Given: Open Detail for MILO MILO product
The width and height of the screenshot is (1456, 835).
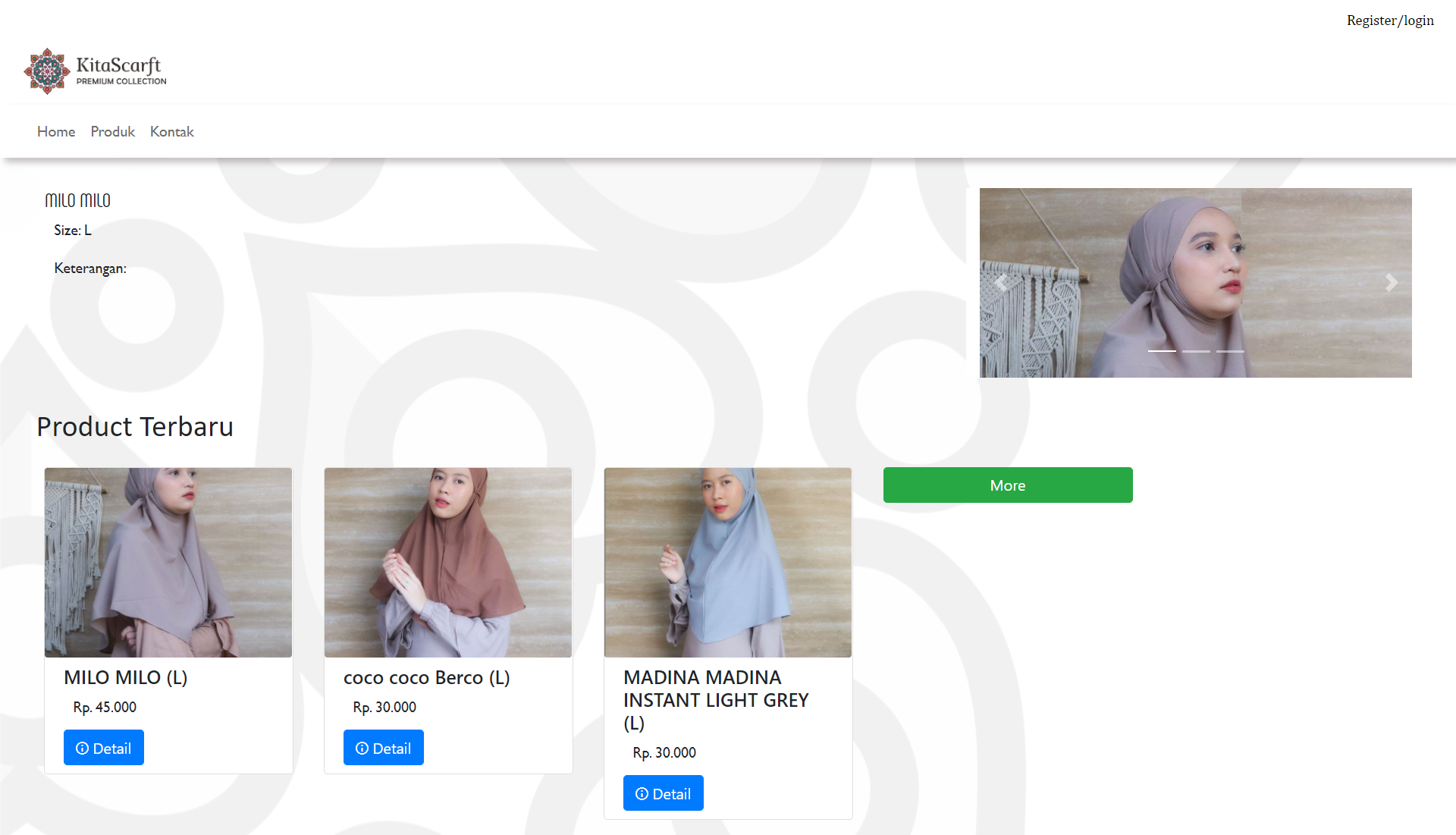Looking at the screenshot, I should [103, 748].
